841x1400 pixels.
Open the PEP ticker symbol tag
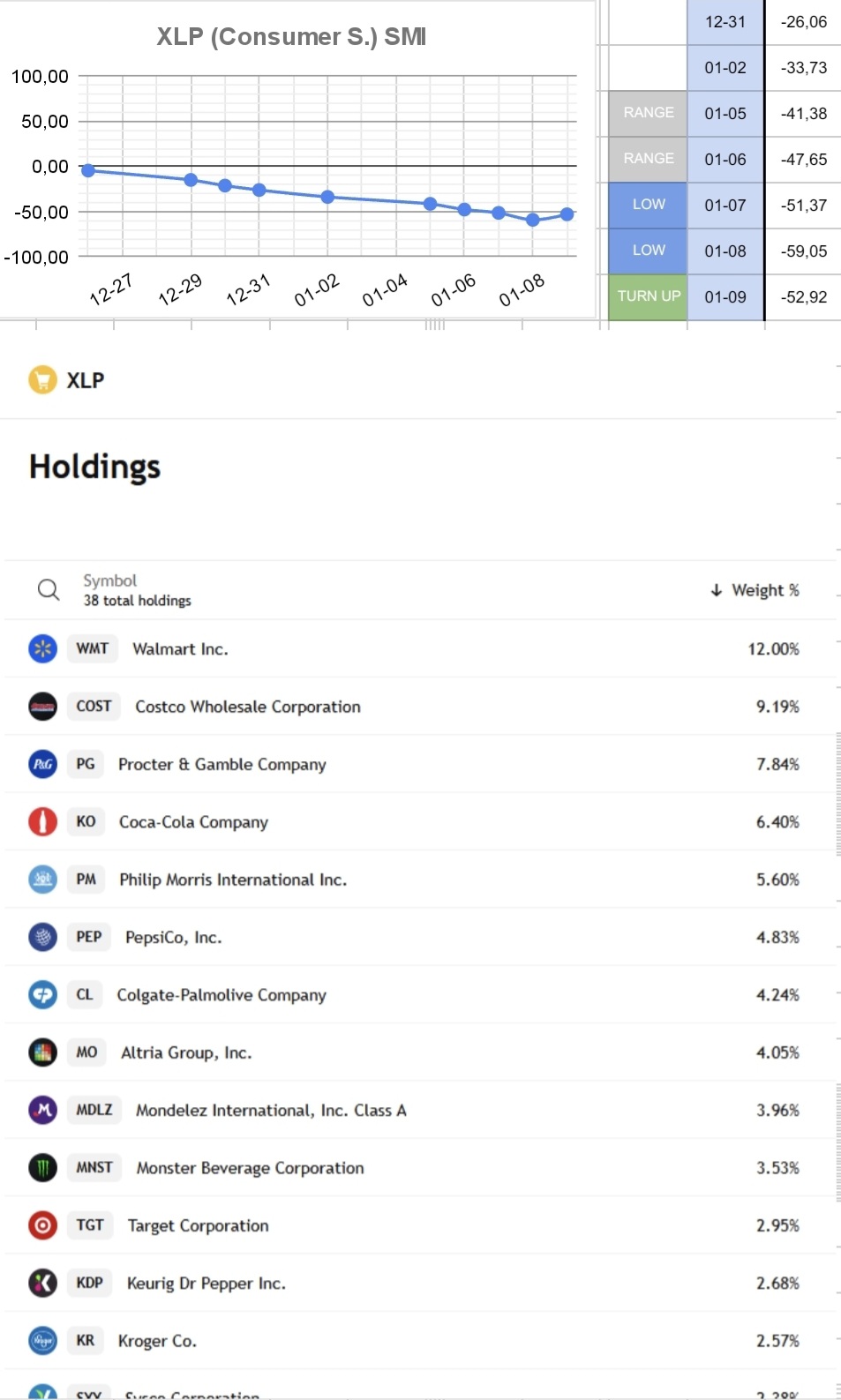pos(88,937)
